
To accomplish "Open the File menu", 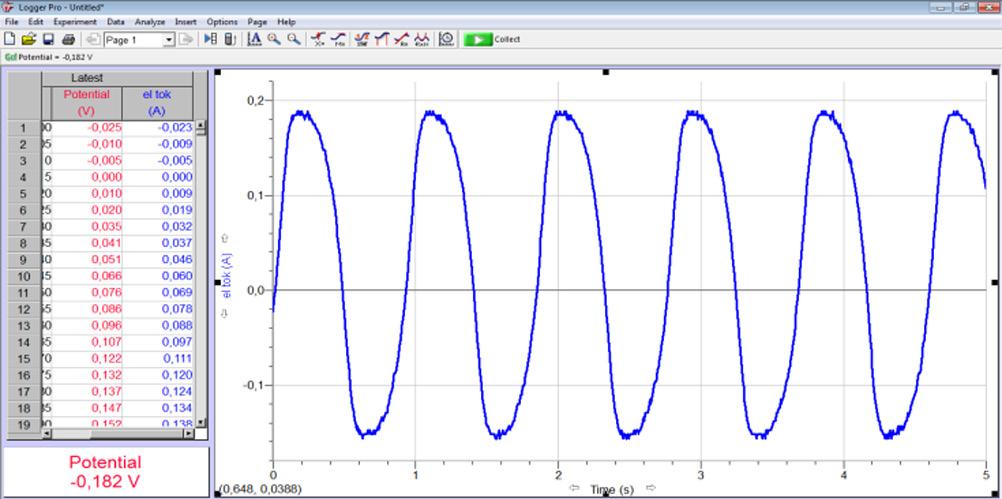I will [12, 21].
